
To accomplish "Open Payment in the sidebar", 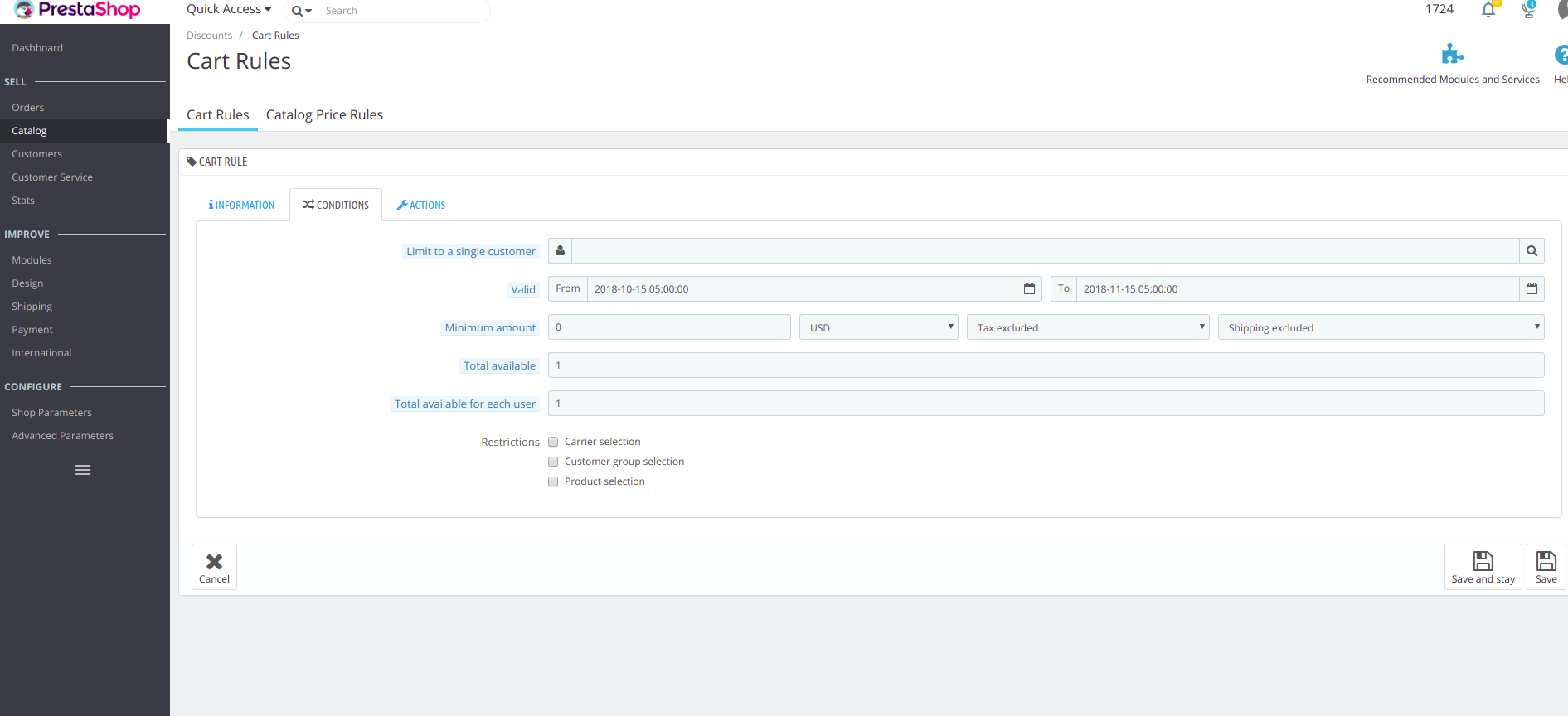I will pos(32,330).
